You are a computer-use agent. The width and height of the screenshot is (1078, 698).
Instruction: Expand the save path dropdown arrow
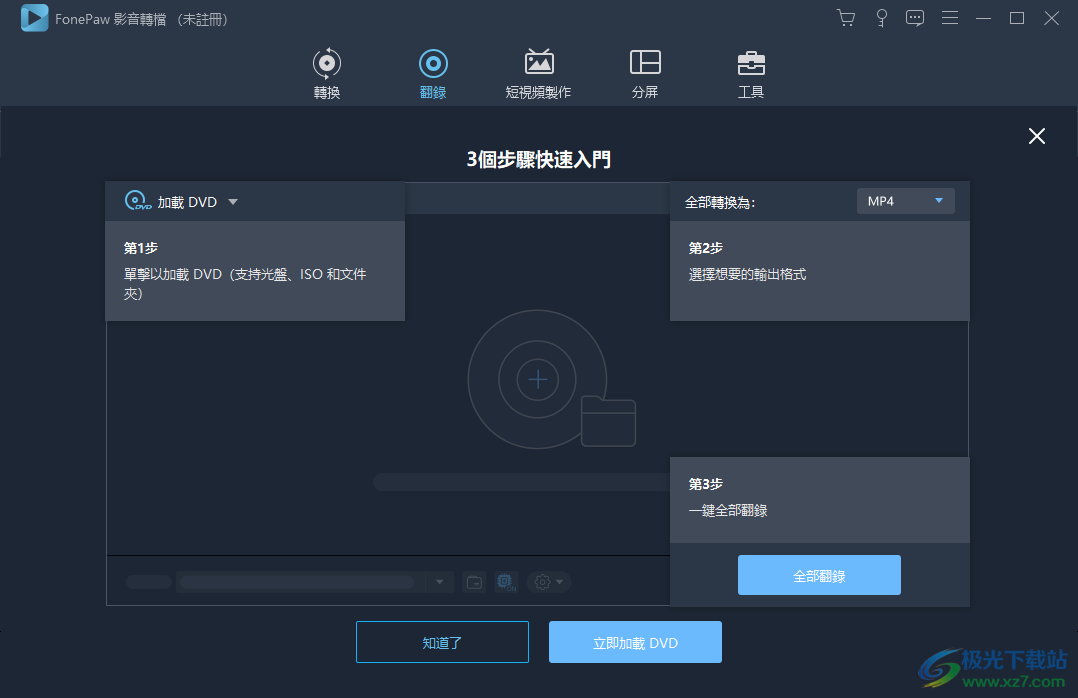point(439,582)
